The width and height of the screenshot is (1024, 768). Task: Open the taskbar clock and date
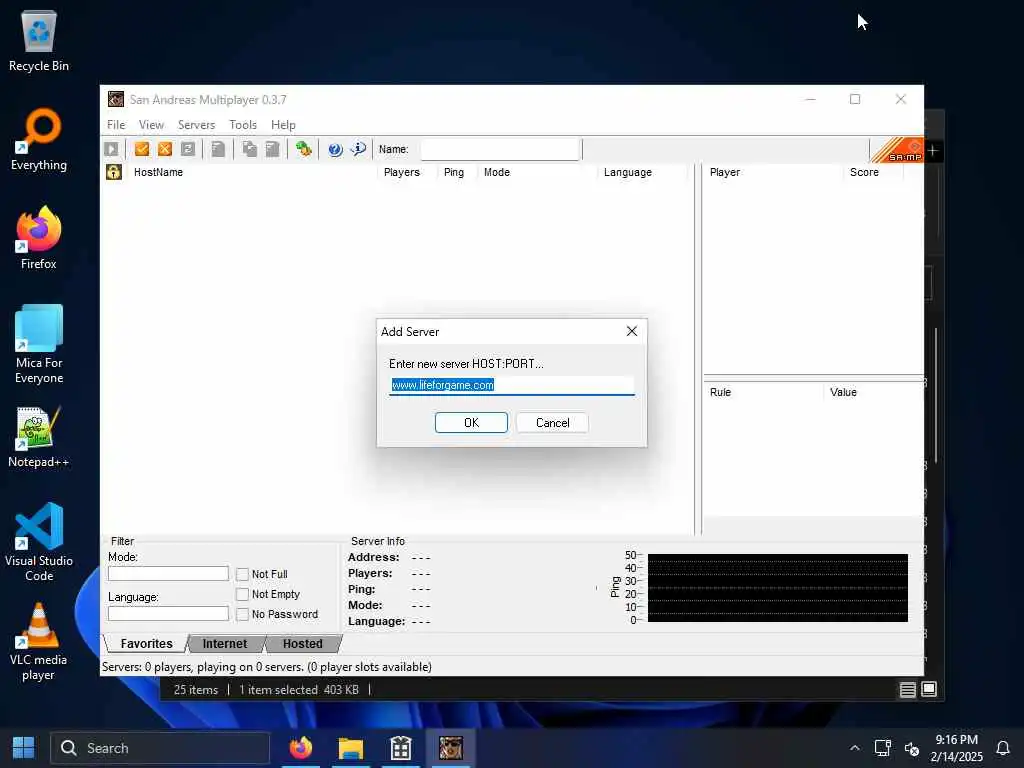(956, 748)
